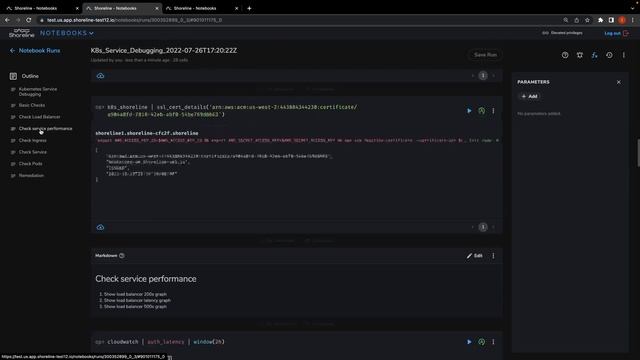640x360 pixels.
Task: Toggle the Outline panel icon
Action: click(13, 76)
